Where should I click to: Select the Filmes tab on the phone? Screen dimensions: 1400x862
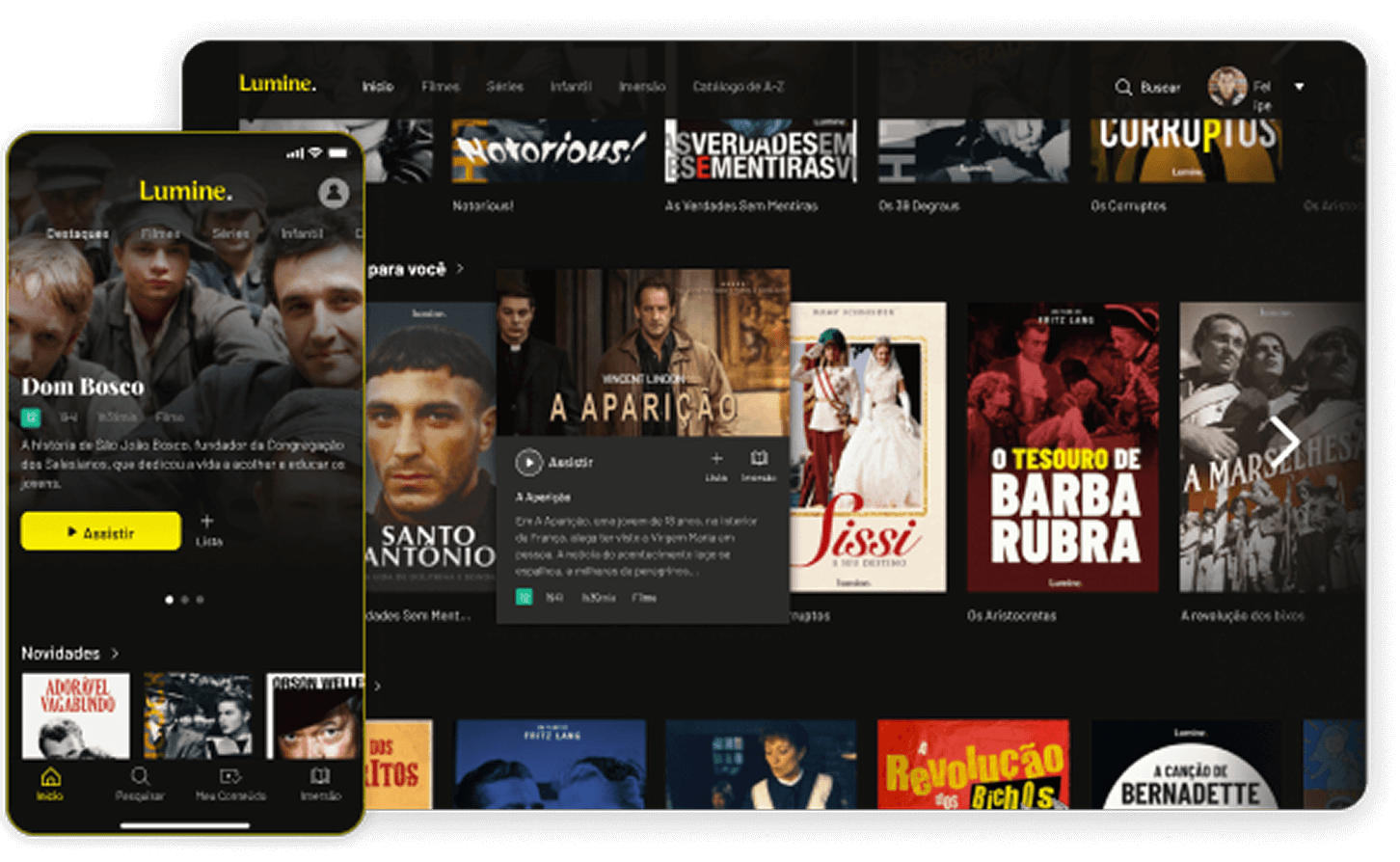(x=160, y=234)
